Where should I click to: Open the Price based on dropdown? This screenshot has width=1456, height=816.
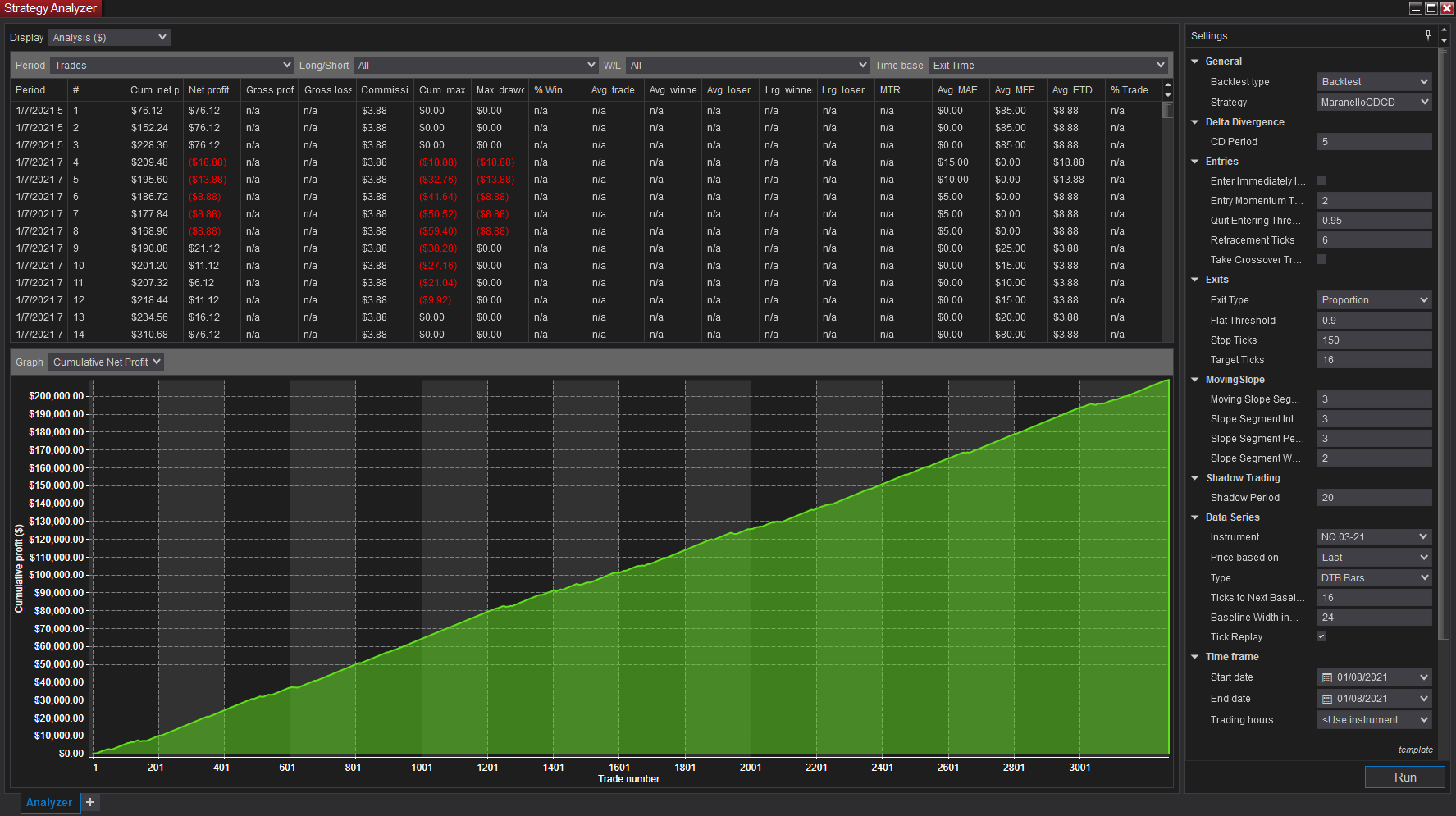(x=1374, y=557)
